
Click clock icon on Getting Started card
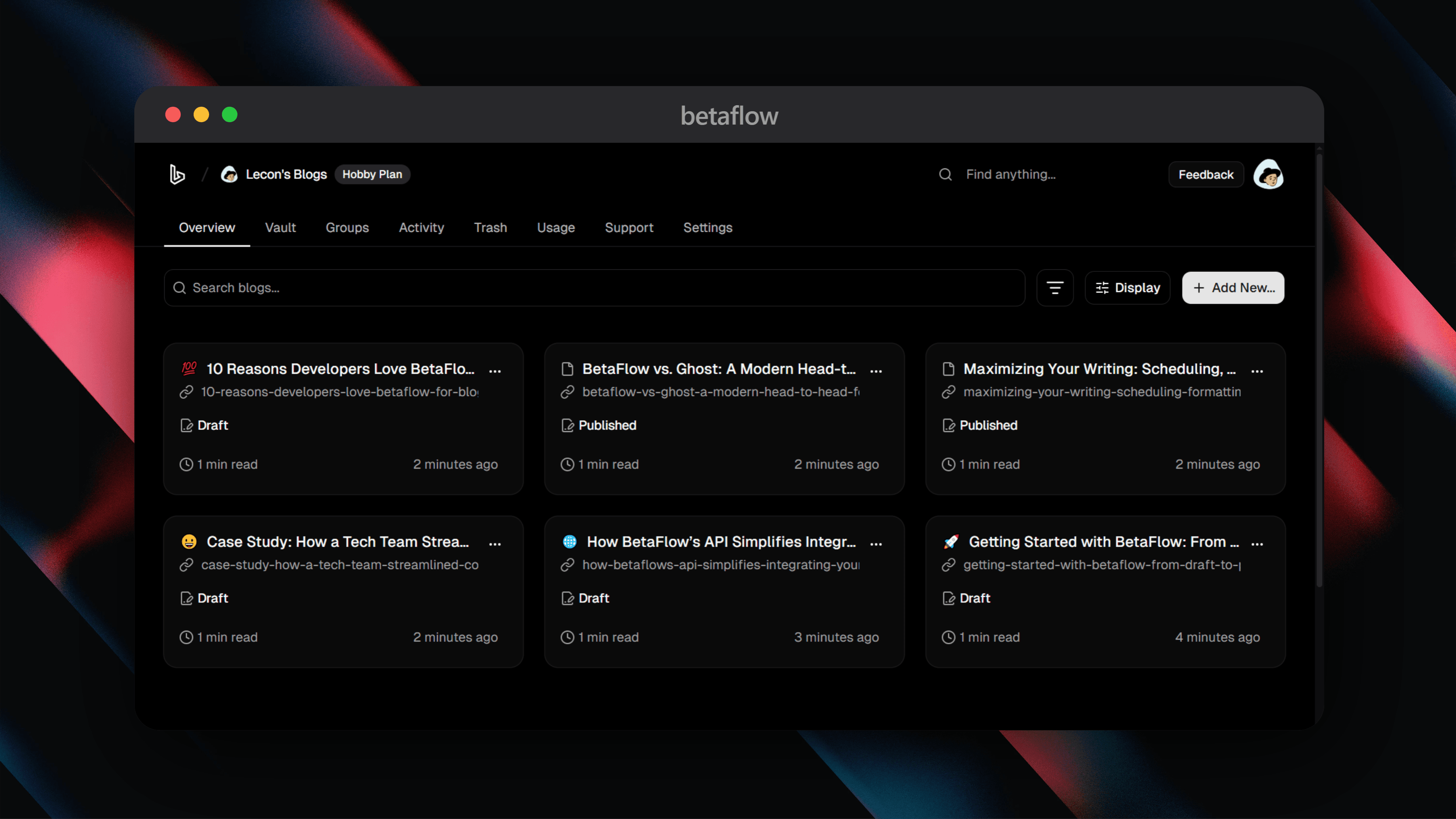tap(948, 637)
